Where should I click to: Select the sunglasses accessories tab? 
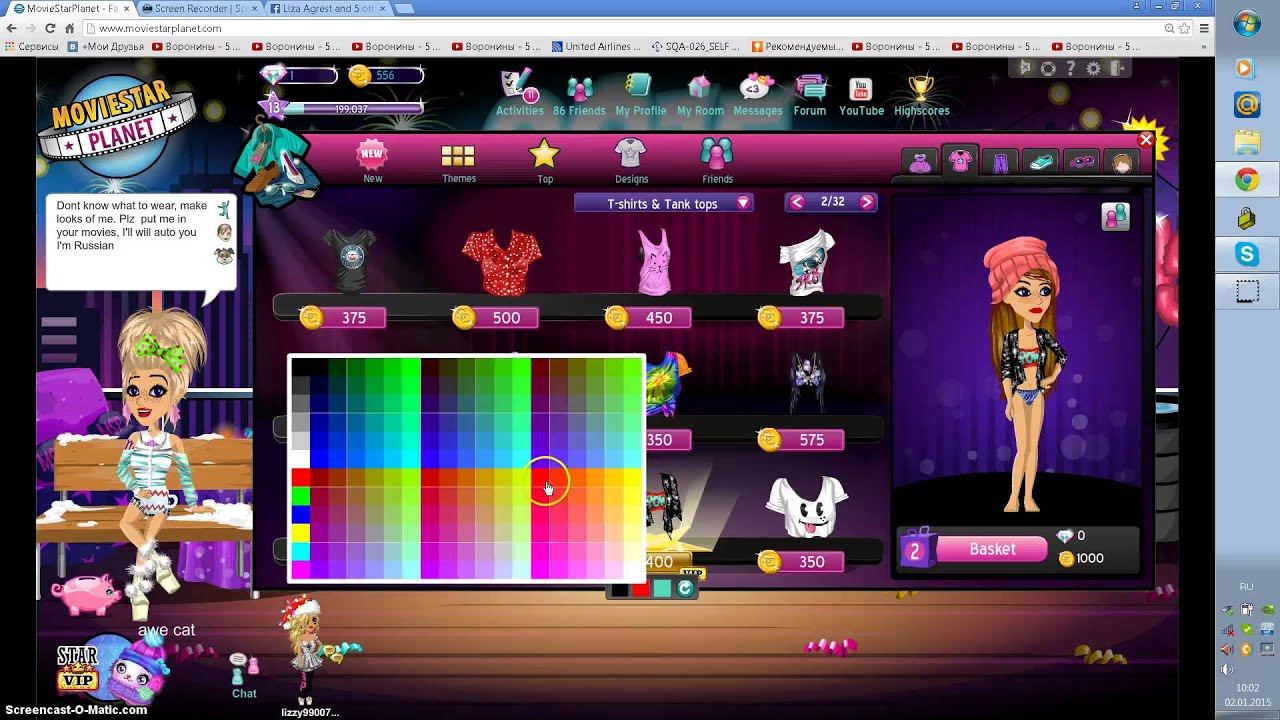[1082, 161]
